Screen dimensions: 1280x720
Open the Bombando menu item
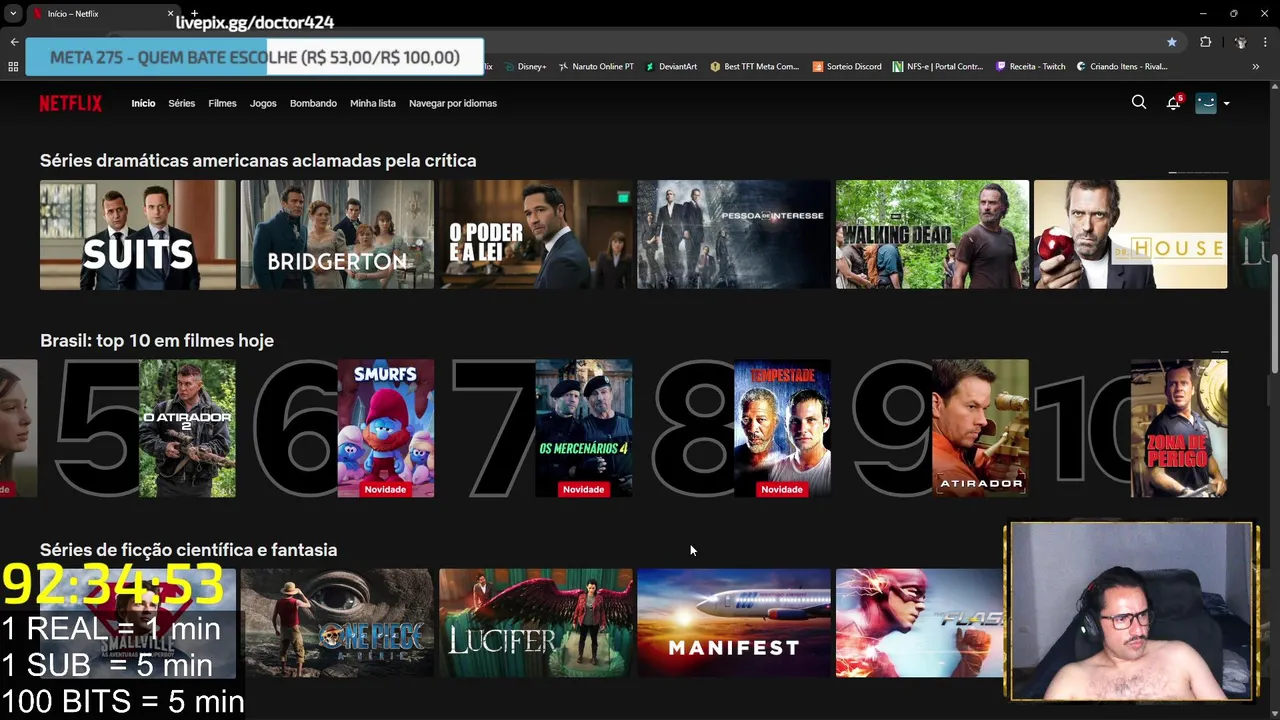click(313, 103)
